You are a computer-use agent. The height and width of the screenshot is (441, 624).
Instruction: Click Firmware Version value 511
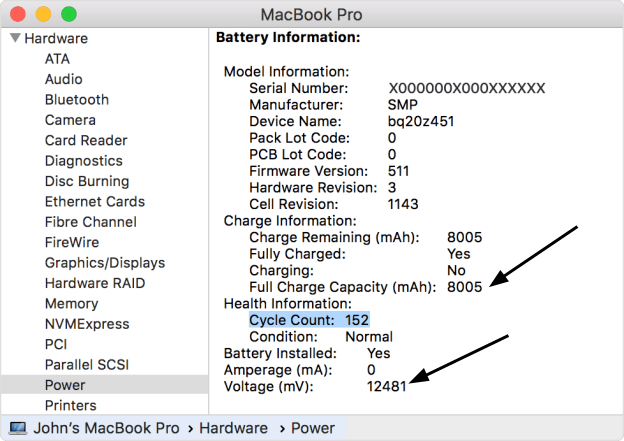click(x=398, y=171)
